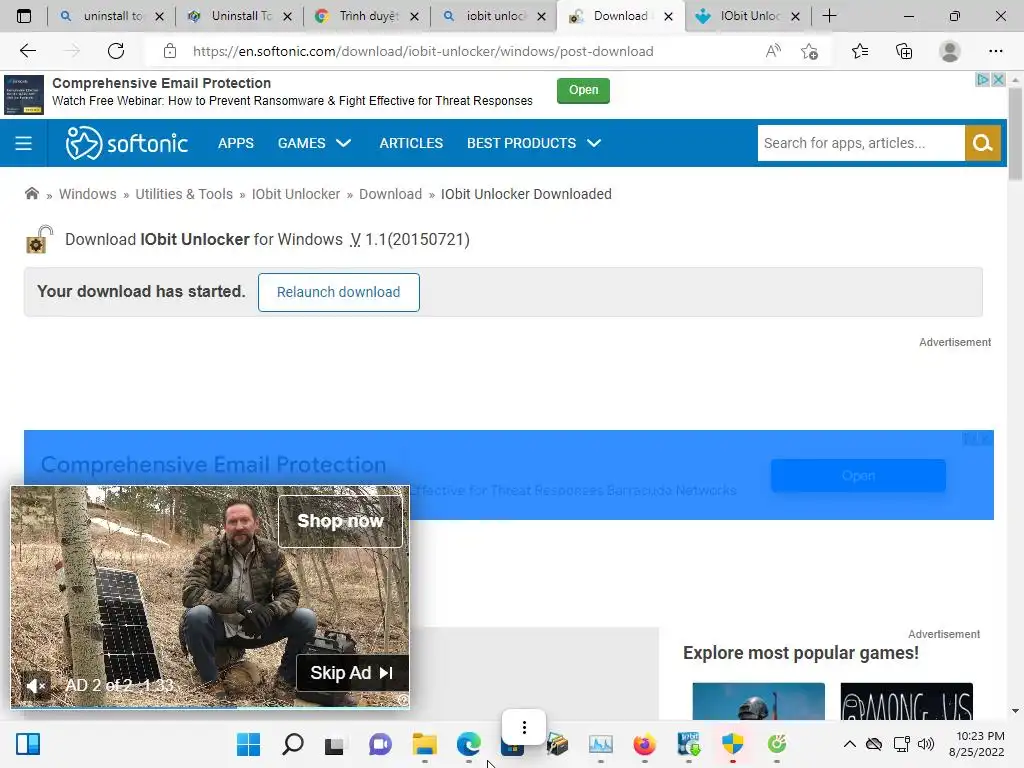Screen dimensions: 1024x768
Task: Close the top banner advertisement
Action: coord(998,80)
